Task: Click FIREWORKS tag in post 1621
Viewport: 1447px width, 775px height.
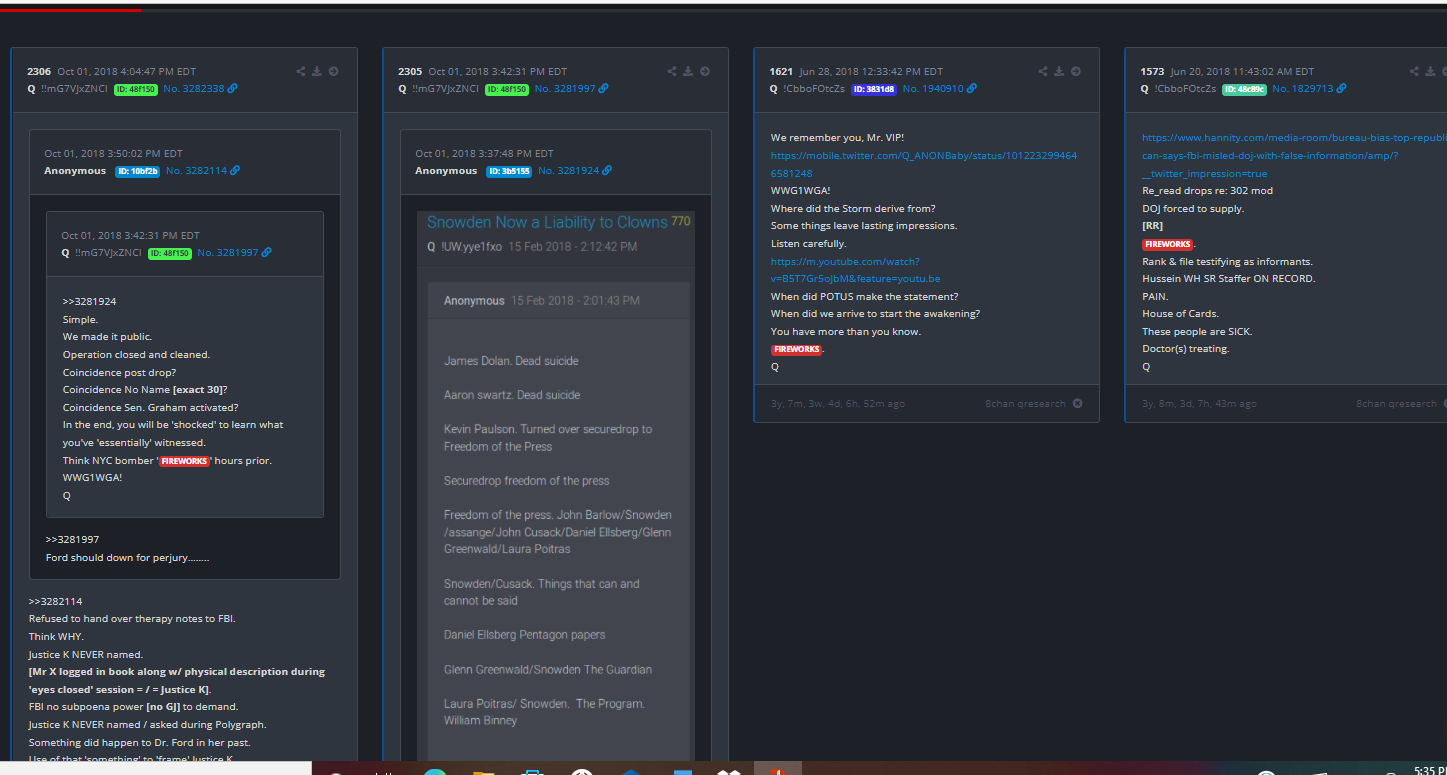Action: (x=796, y=349)
